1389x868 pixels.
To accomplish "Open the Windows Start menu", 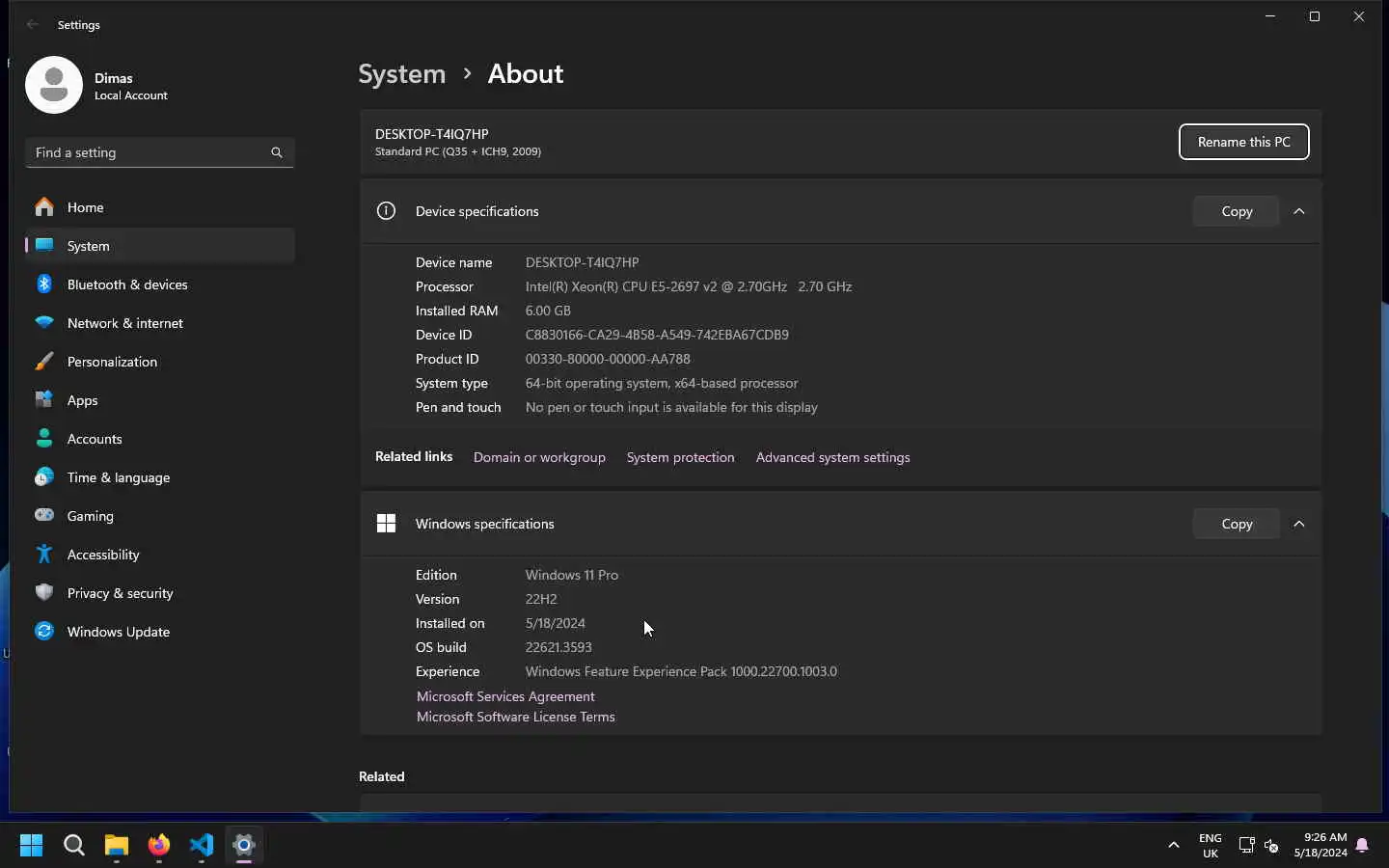I will [x=32, y=845].
